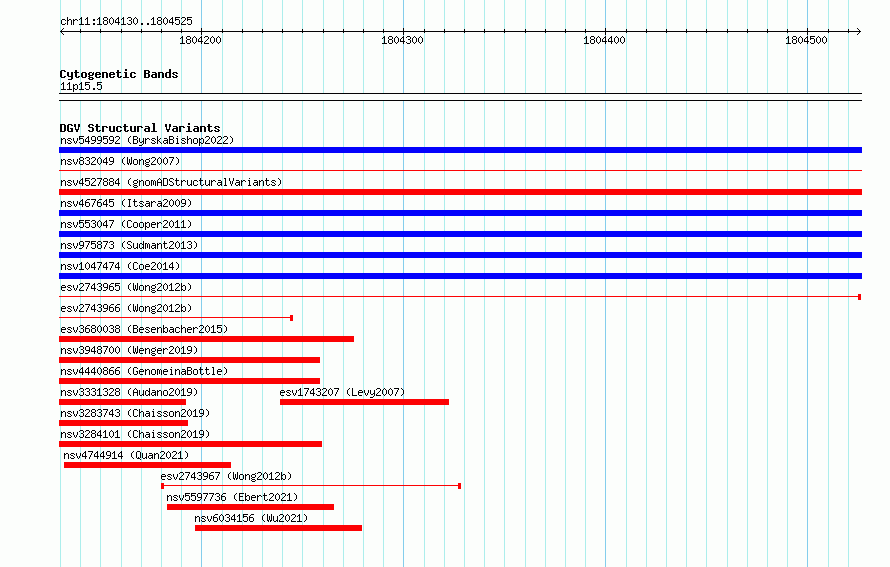Click the 1804500 ruler tick label
Viewport: 890px width, 567px height.
point(807,40)
